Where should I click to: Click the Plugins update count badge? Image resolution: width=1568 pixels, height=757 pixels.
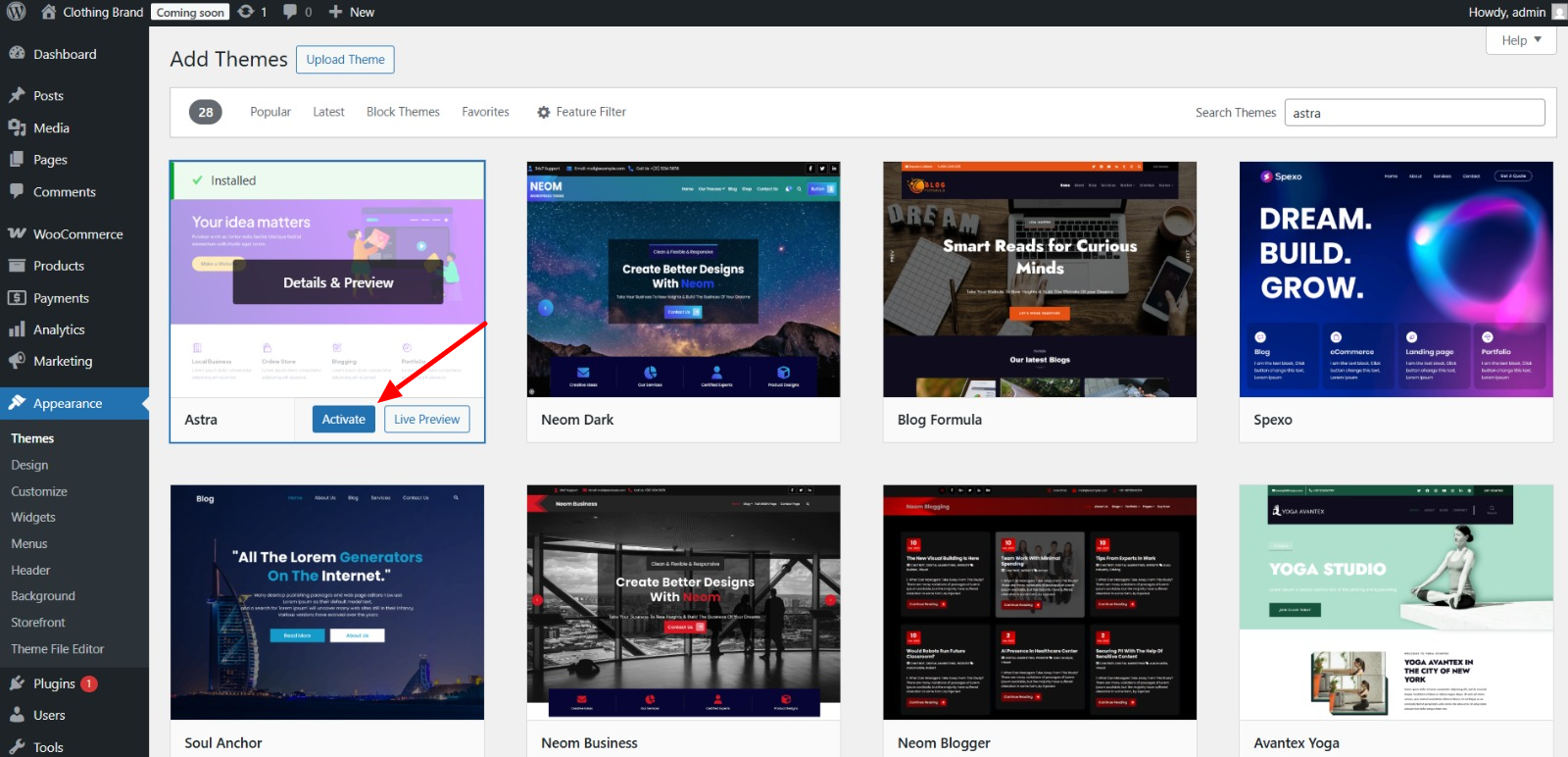(x=89, y=683)
